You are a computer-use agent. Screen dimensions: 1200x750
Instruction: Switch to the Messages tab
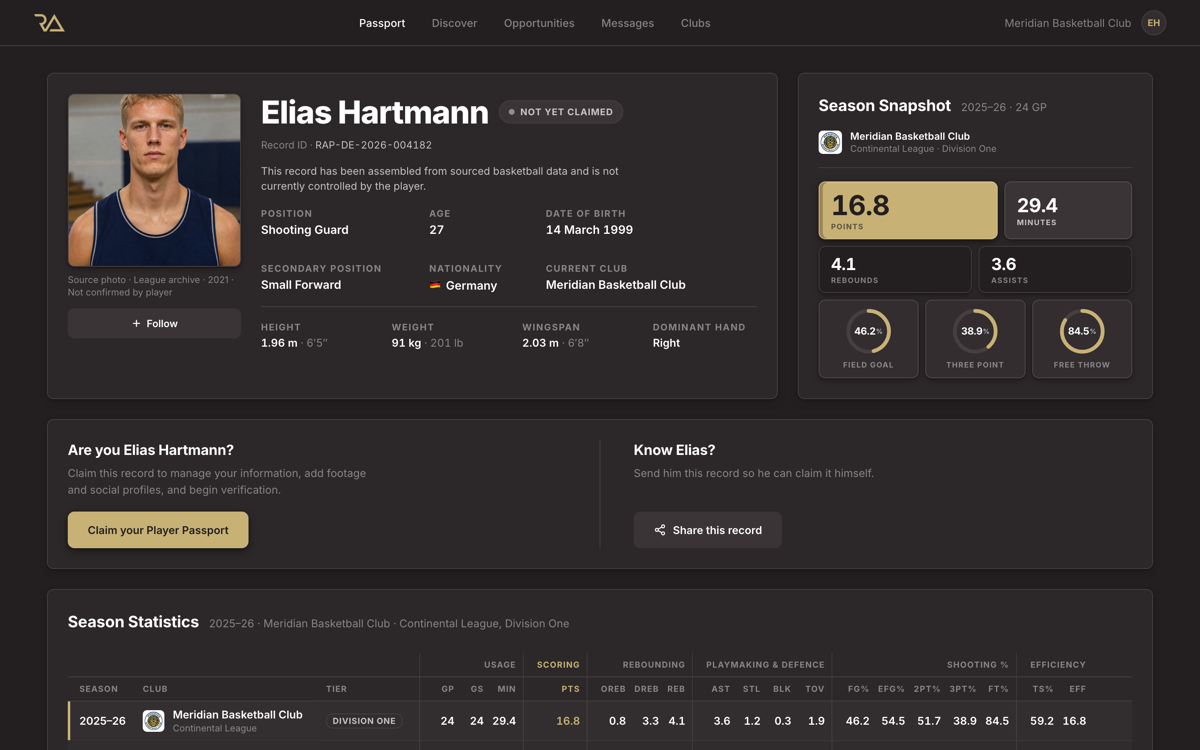coord(628,23)
